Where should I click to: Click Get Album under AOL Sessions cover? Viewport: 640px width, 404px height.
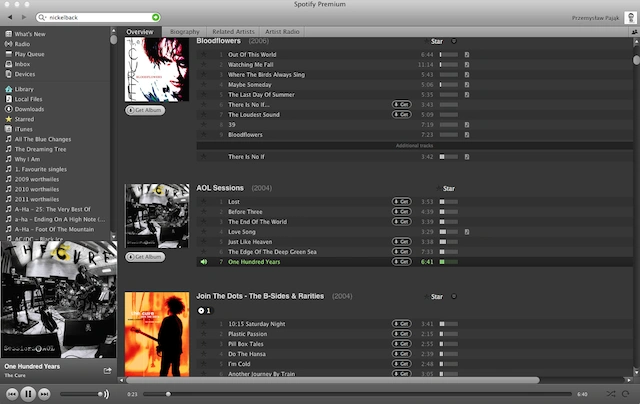145,257
